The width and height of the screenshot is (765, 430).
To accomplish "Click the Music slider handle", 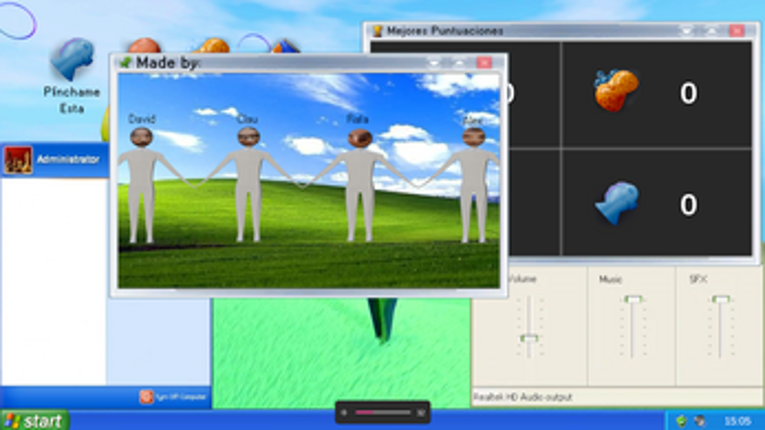I will pos(632,299).
